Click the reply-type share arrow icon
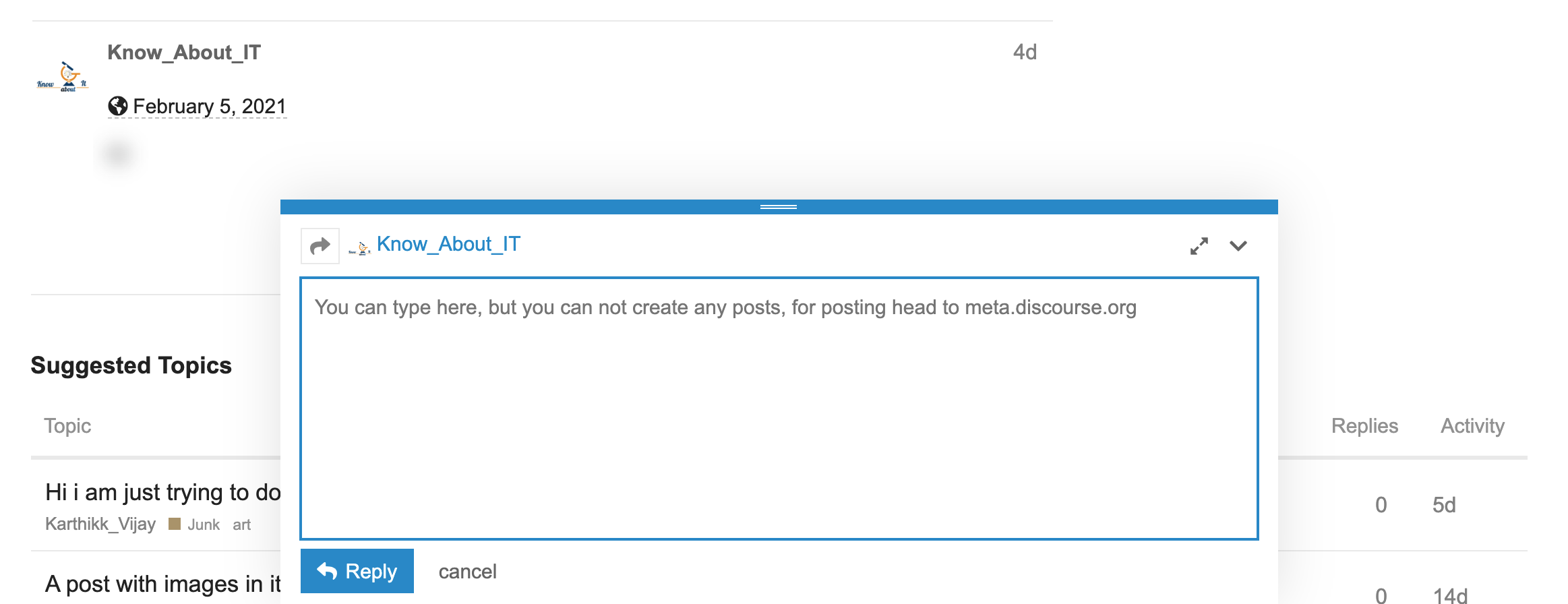This screenshot has width=1568, height=604. click(x=320, y=246)
